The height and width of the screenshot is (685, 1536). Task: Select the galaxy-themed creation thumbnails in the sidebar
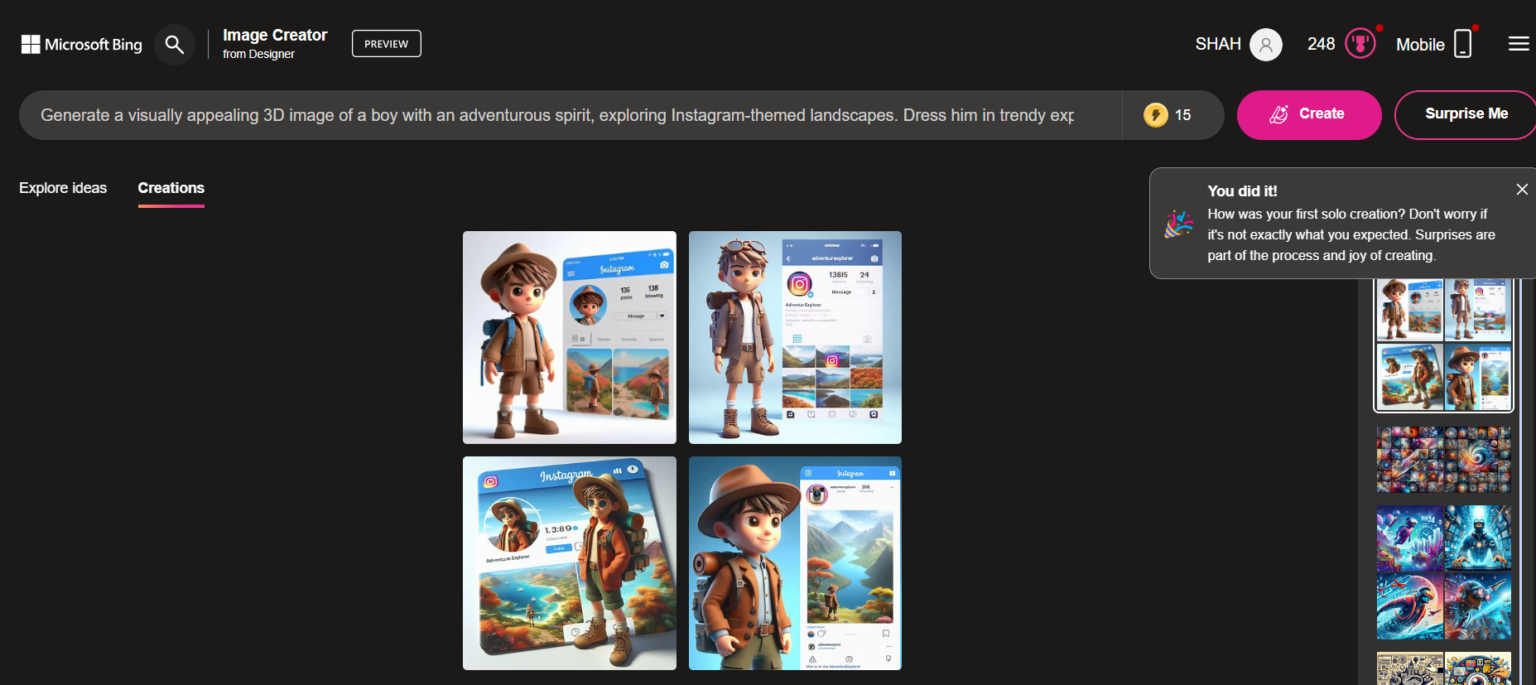tap(1443, 459)
